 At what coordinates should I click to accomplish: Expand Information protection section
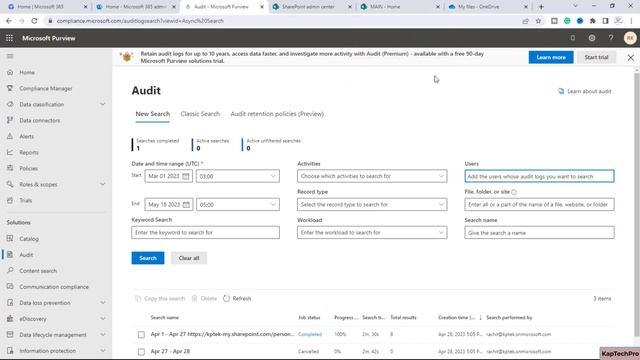pos(102,351)
